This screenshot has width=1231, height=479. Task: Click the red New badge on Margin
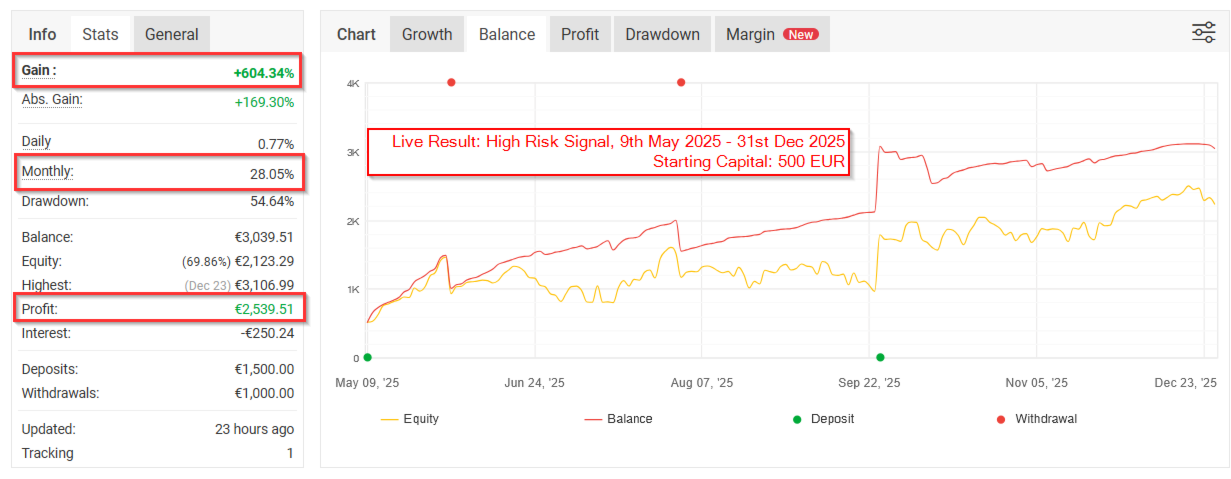[x=800, y=34]
